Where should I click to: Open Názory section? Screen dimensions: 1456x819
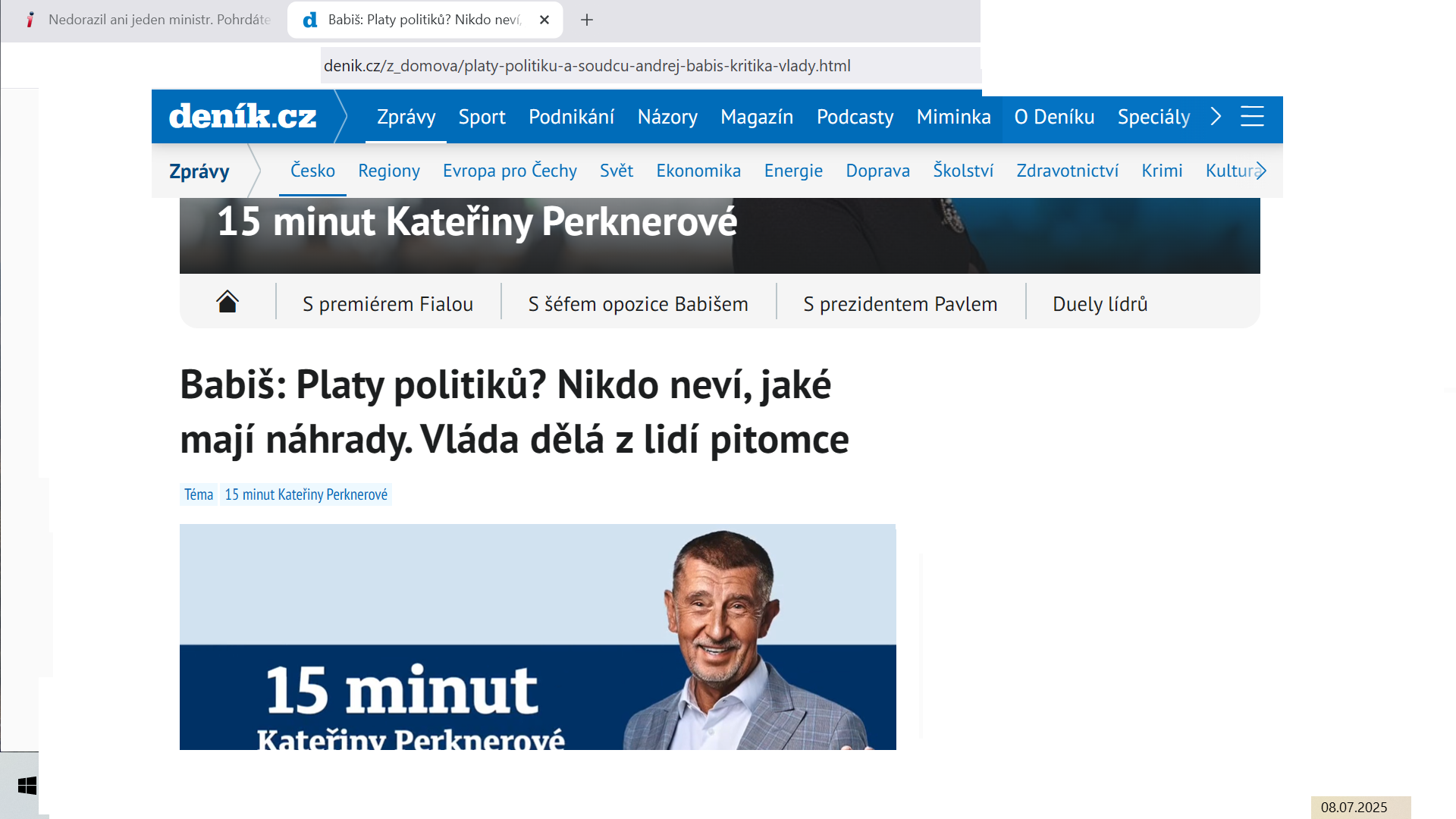667,117
